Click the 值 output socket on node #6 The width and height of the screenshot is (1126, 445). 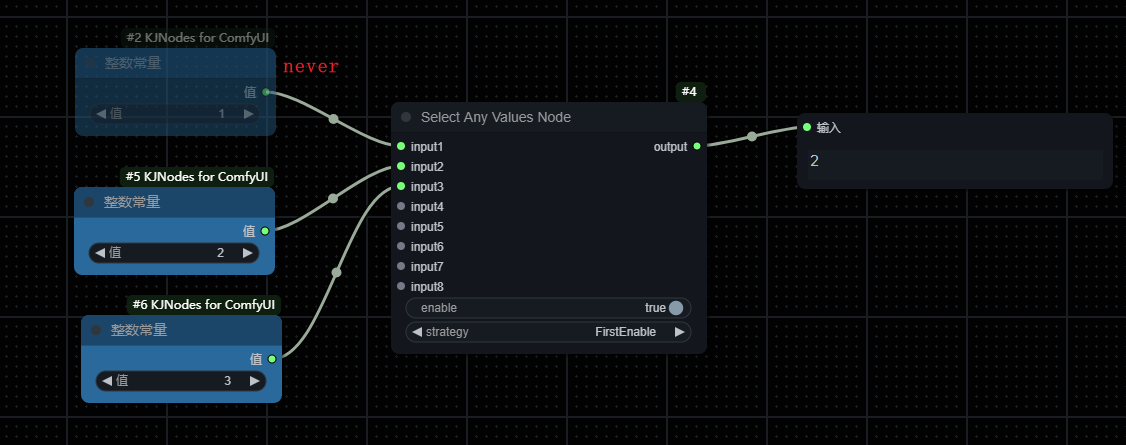click(x=272, y=359)
